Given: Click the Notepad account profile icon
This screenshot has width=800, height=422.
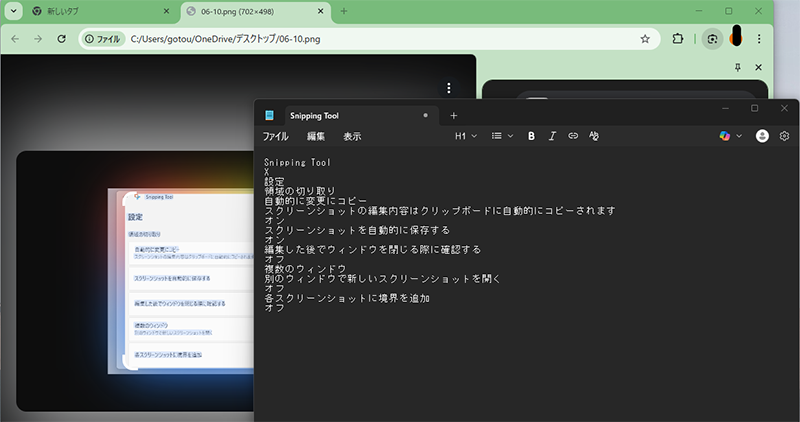Looking at the screenshot, I should click(762, 136).
